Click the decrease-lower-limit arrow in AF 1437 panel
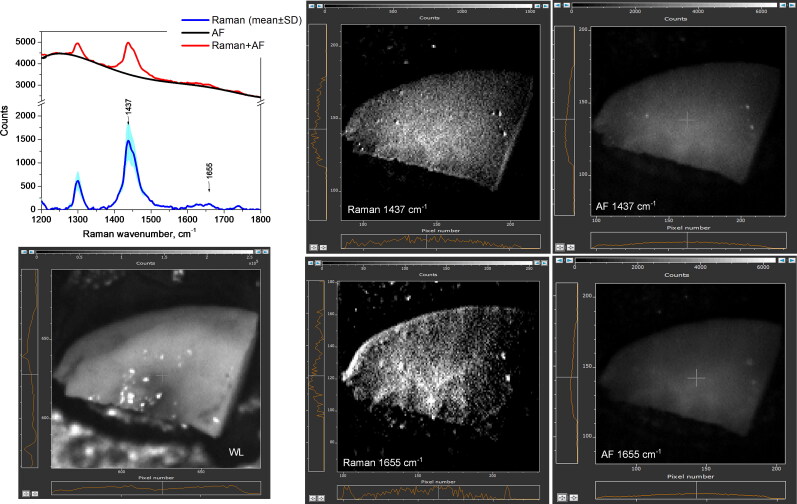 558,5
